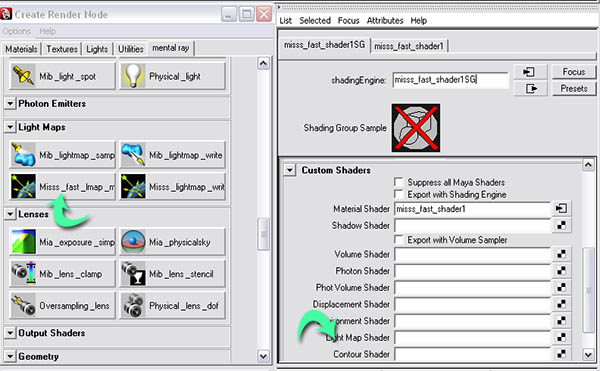
Task: Click the Phot Volume Shader map button
Action: click(561, 287)
